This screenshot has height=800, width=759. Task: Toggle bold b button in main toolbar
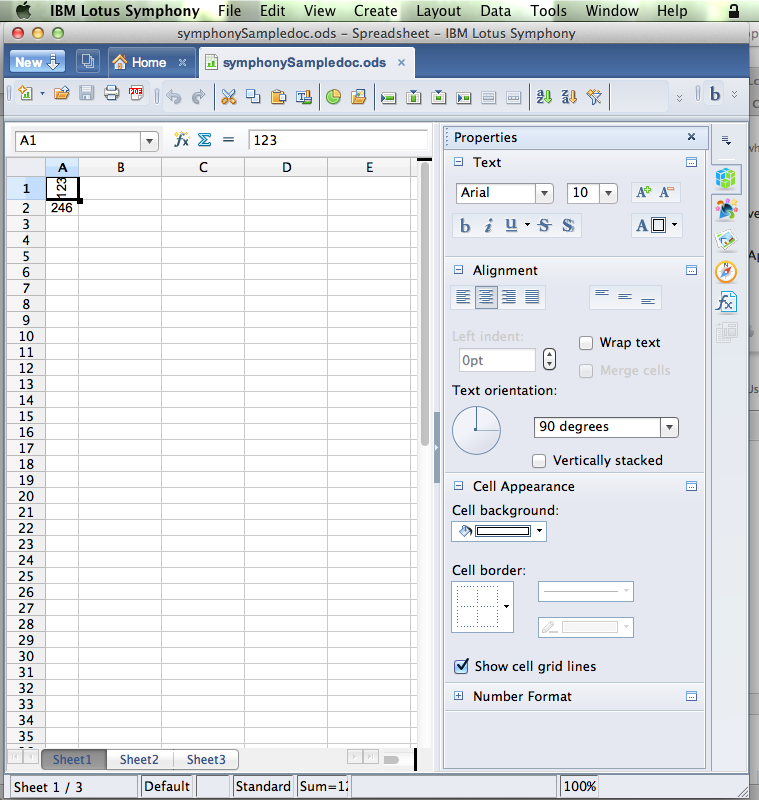715,94
